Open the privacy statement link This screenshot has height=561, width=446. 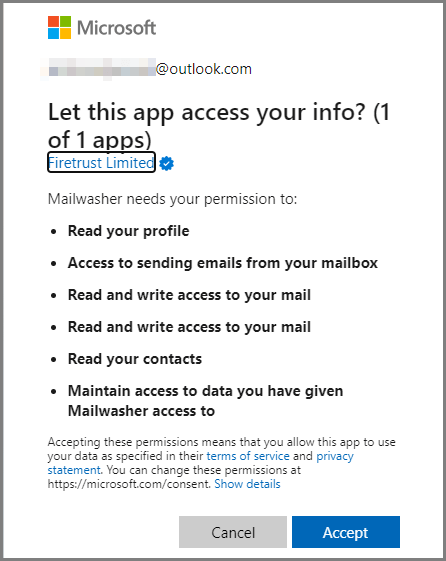200,463
